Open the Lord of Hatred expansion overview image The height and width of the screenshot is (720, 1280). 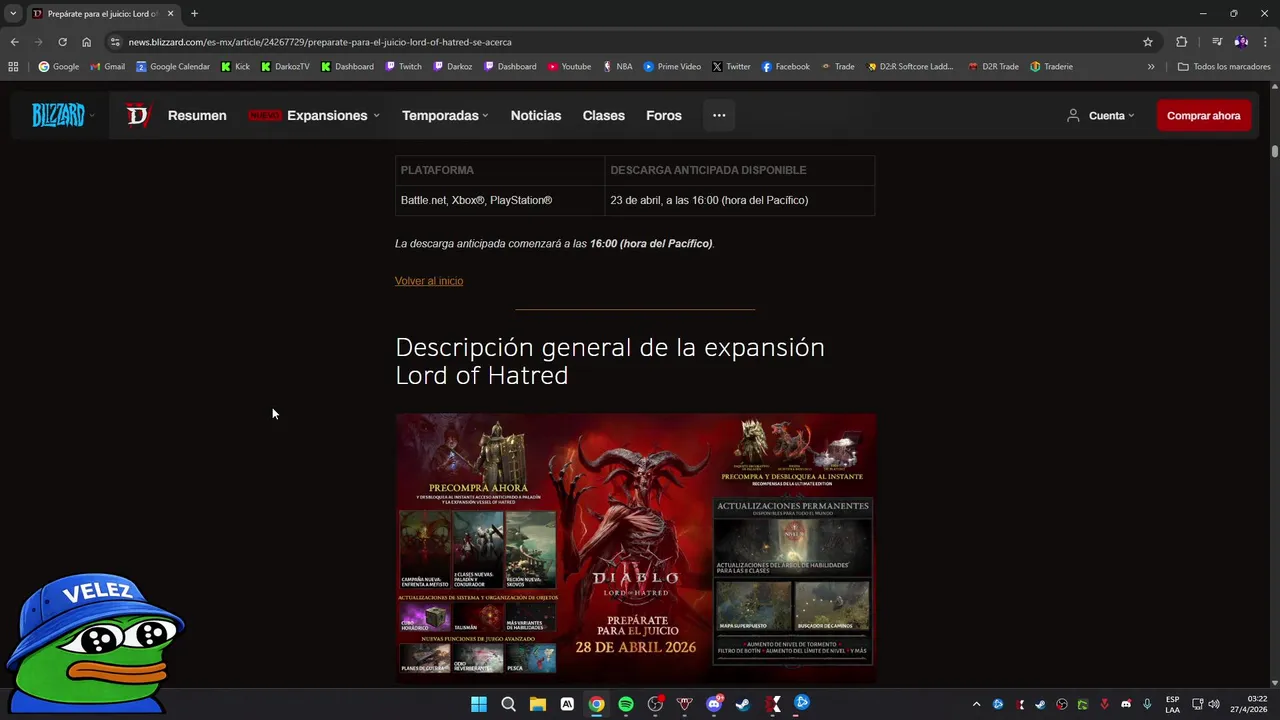(x=635, y=548)
